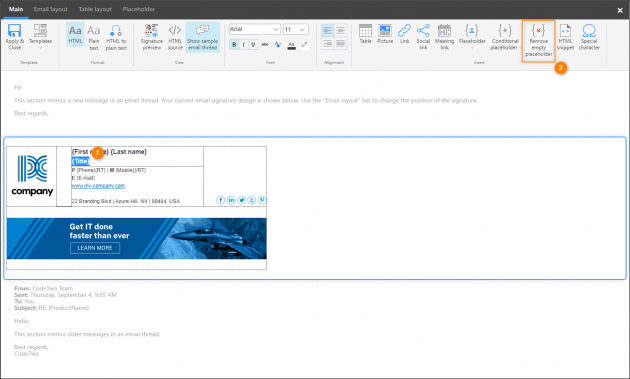Insert an HTML snippet
Image resolution: width=630 pixels, height=379 pixels.
(x=565, y=37)
